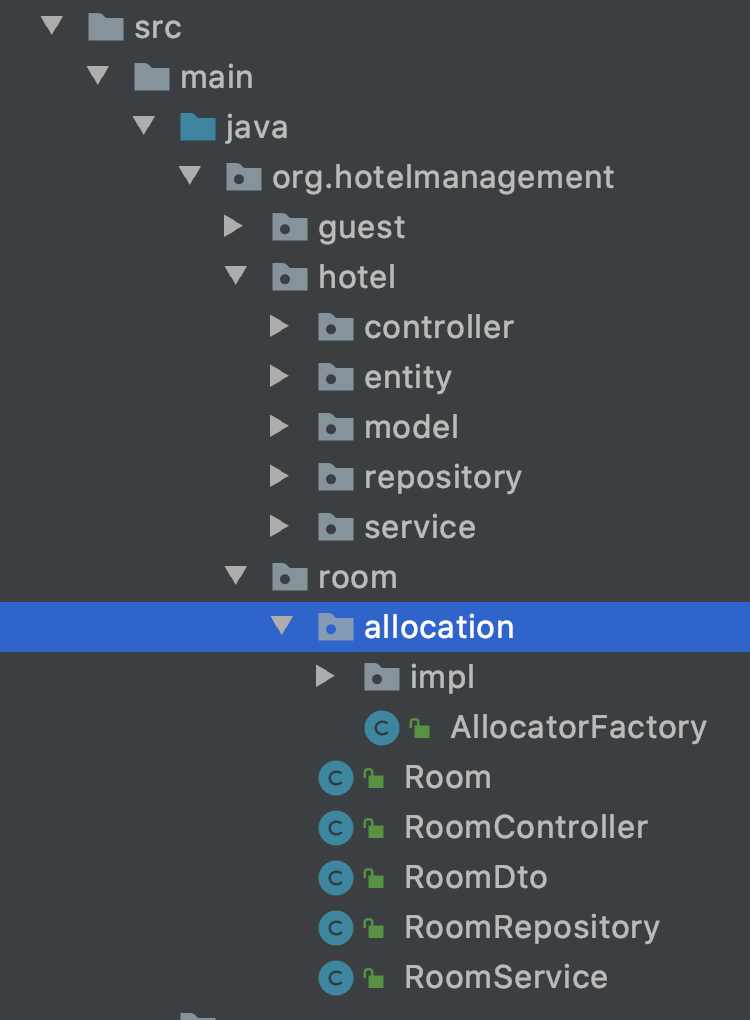Image resolution: width=750 pixels, height=1020 pixels.
Task: Collapse the org.hotelmanagement package arrow
Action: point(189,175)
